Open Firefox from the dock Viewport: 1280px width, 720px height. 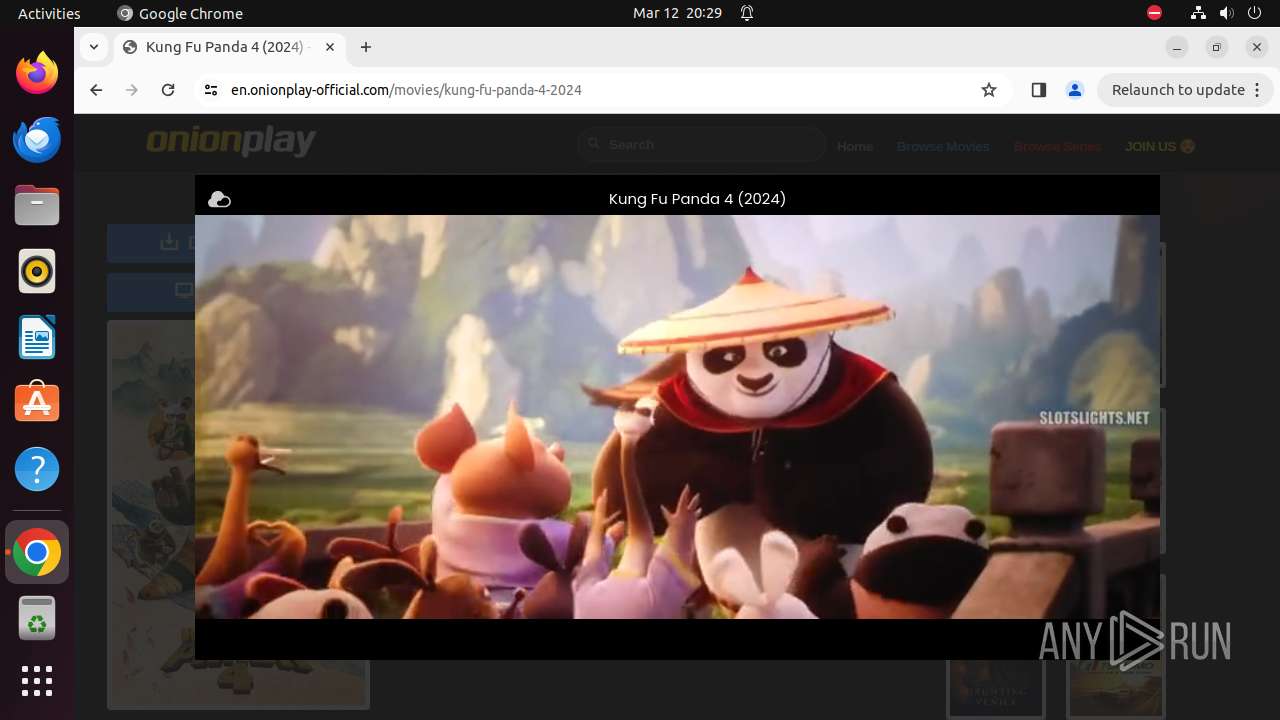[37, 73]
